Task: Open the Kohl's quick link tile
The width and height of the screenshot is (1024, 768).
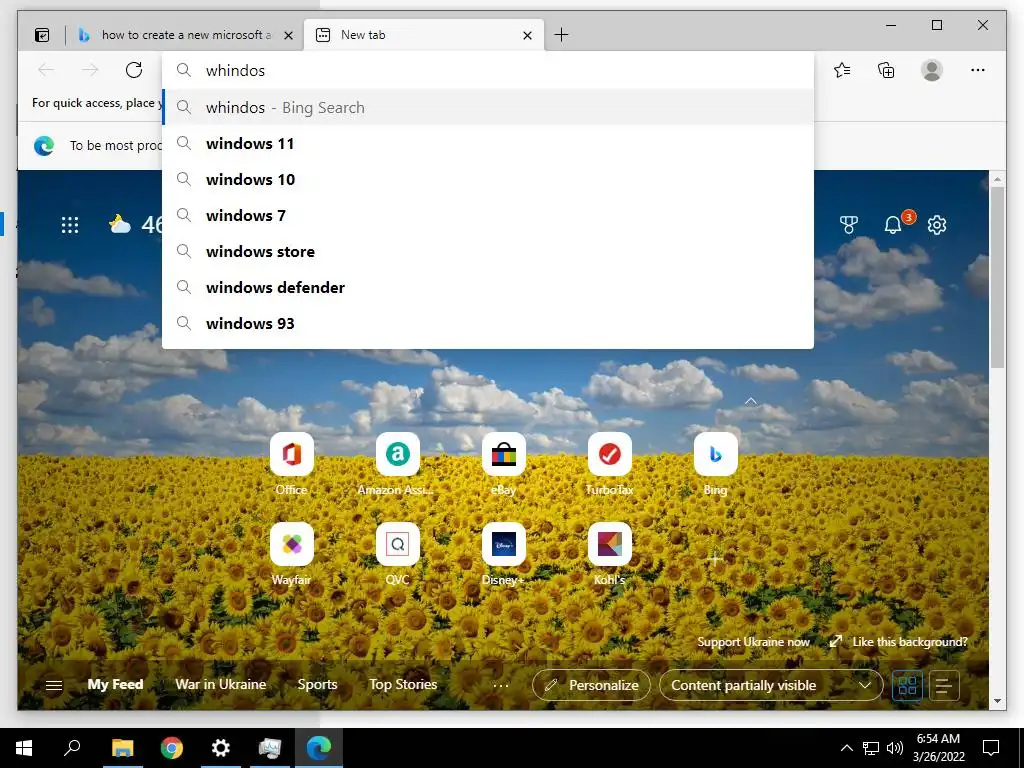Action: tap(609, 544)
